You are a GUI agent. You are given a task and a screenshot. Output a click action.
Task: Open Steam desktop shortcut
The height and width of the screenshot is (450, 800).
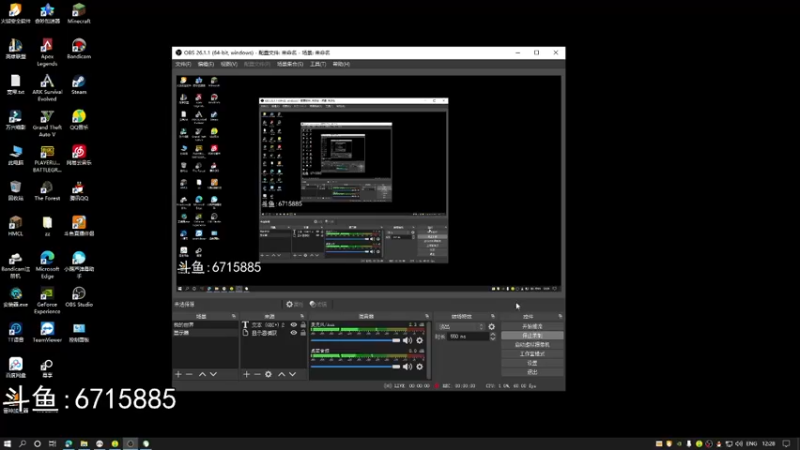click(x=79, y=85)
